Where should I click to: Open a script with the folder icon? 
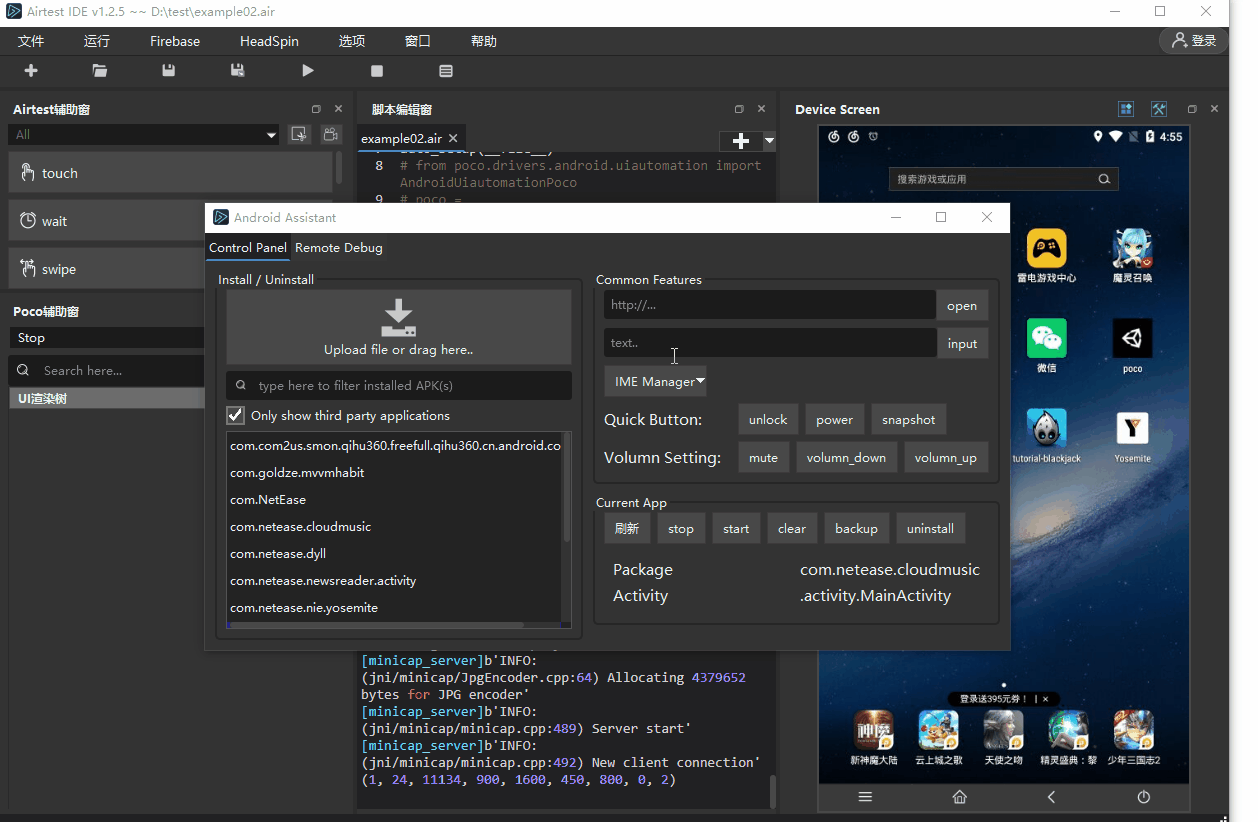pyautogui.click(x=100, y=71)
